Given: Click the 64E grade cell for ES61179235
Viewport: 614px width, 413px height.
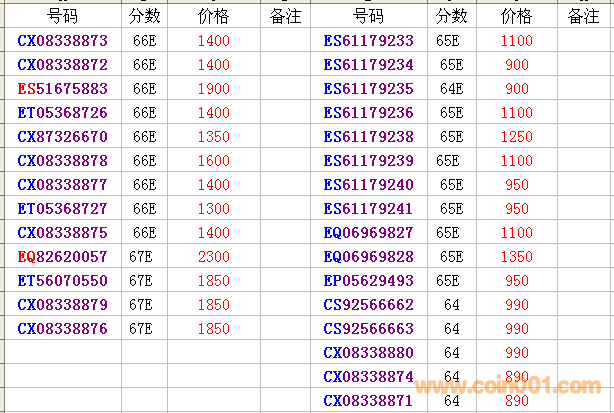Looking at the screenshot, I should tap(451, 88).
